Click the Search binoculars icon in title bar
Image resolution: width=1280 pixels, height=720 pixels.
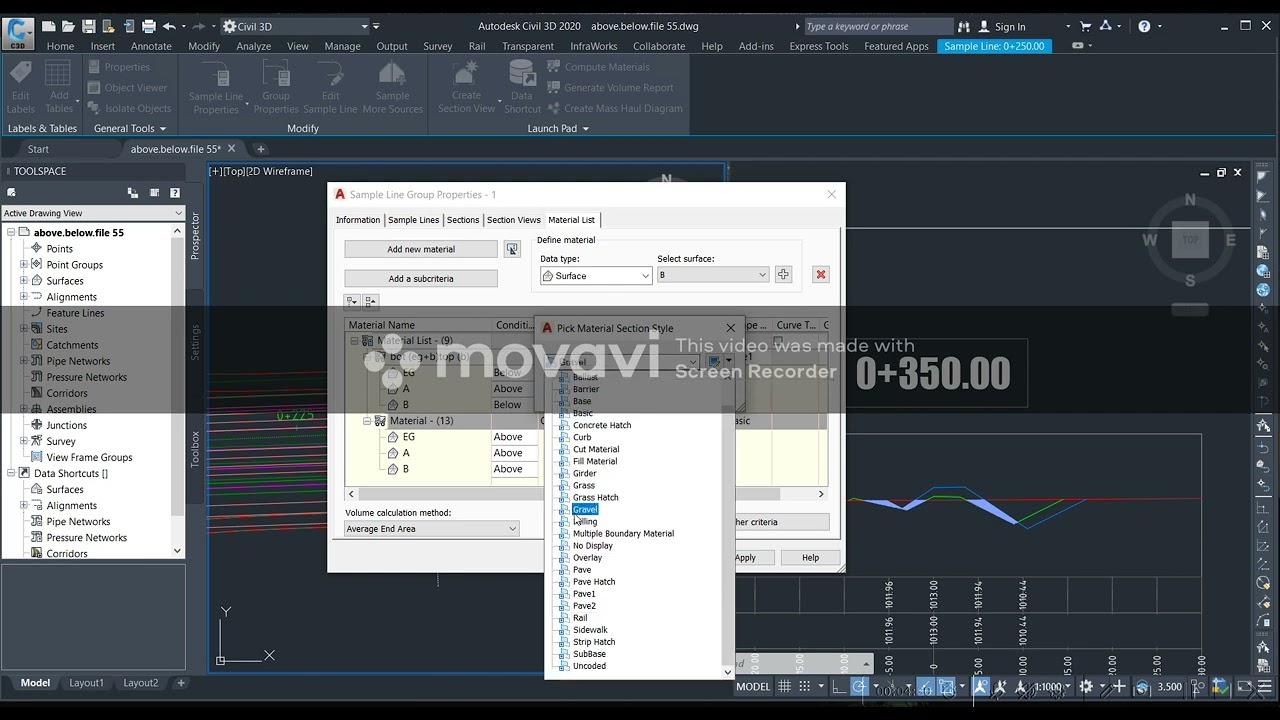(964, 26)
